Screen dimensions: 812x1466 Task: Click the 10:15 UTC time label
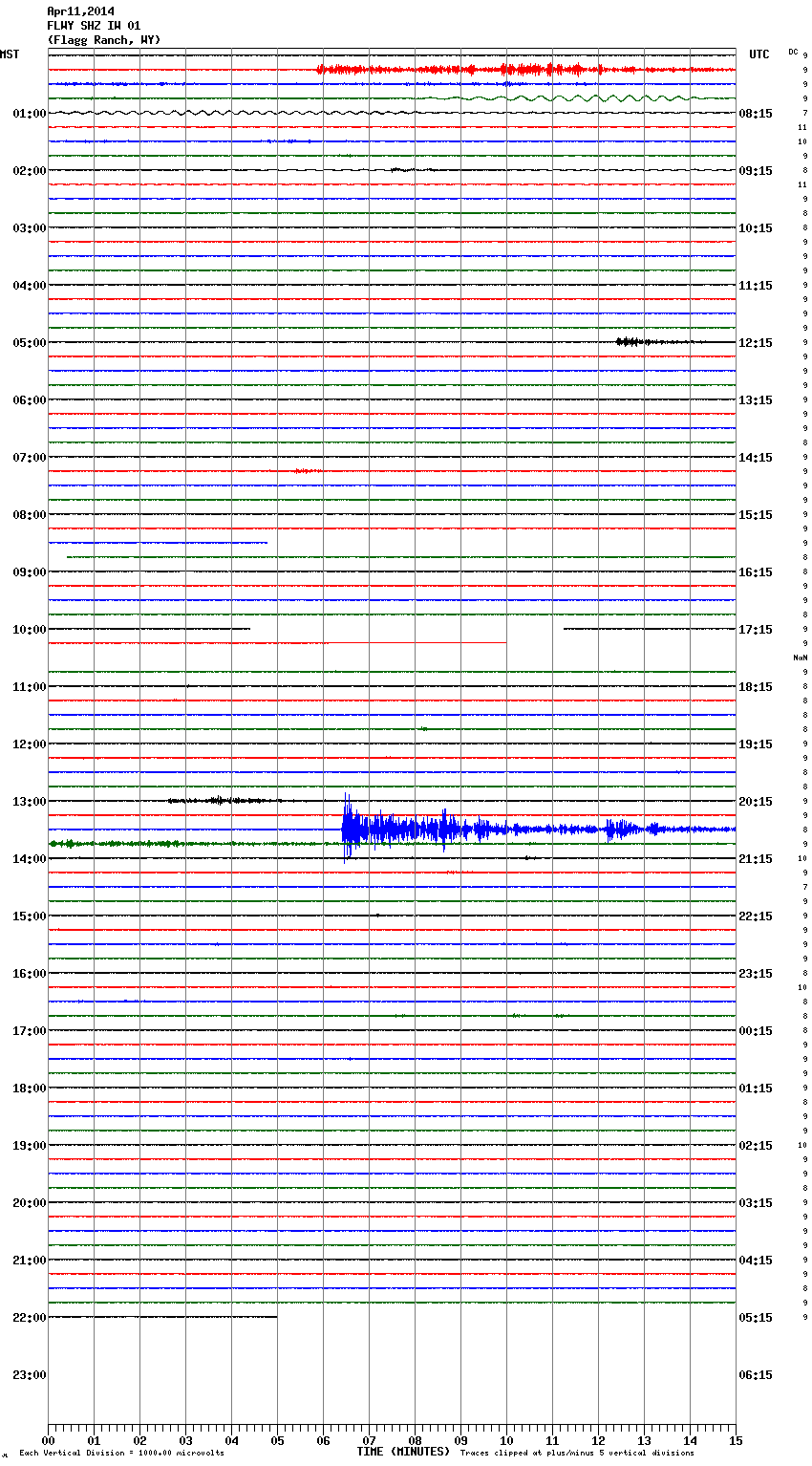756,228
